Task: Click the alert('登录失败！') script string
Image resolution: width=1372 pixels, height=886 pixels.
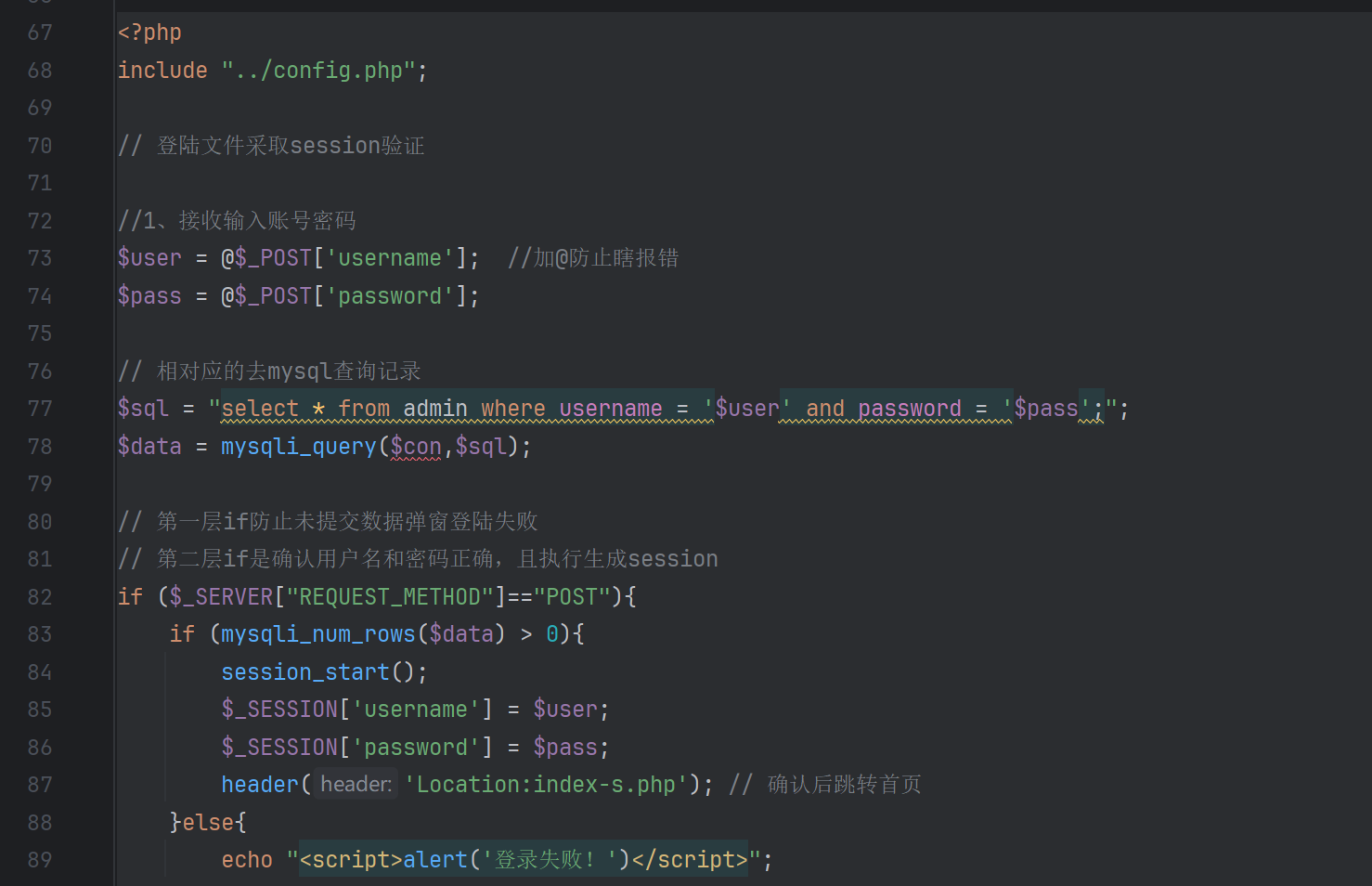Action: 524,860
